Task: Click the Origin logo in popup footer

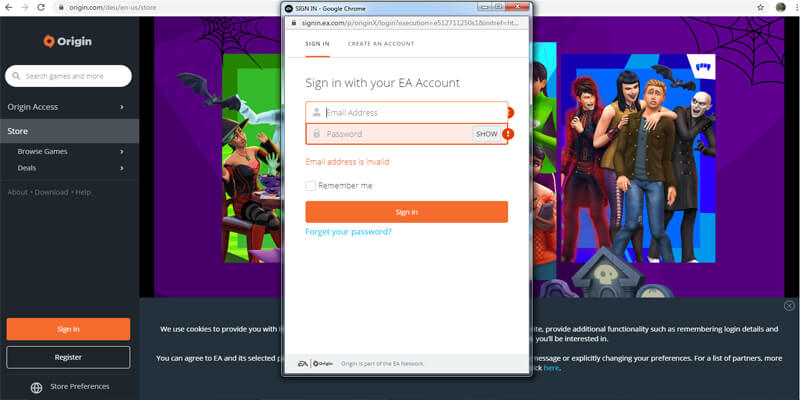Action: point(323,363)
